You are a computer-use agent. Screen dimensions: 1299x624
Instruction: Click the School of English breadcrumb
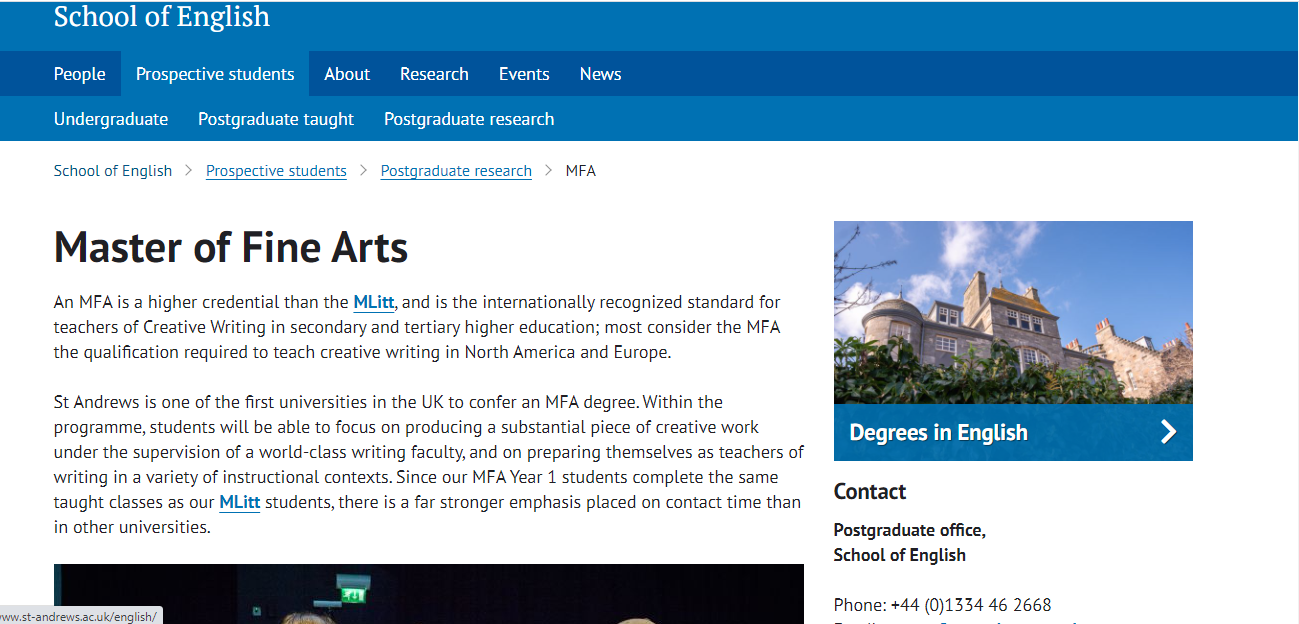113,171
